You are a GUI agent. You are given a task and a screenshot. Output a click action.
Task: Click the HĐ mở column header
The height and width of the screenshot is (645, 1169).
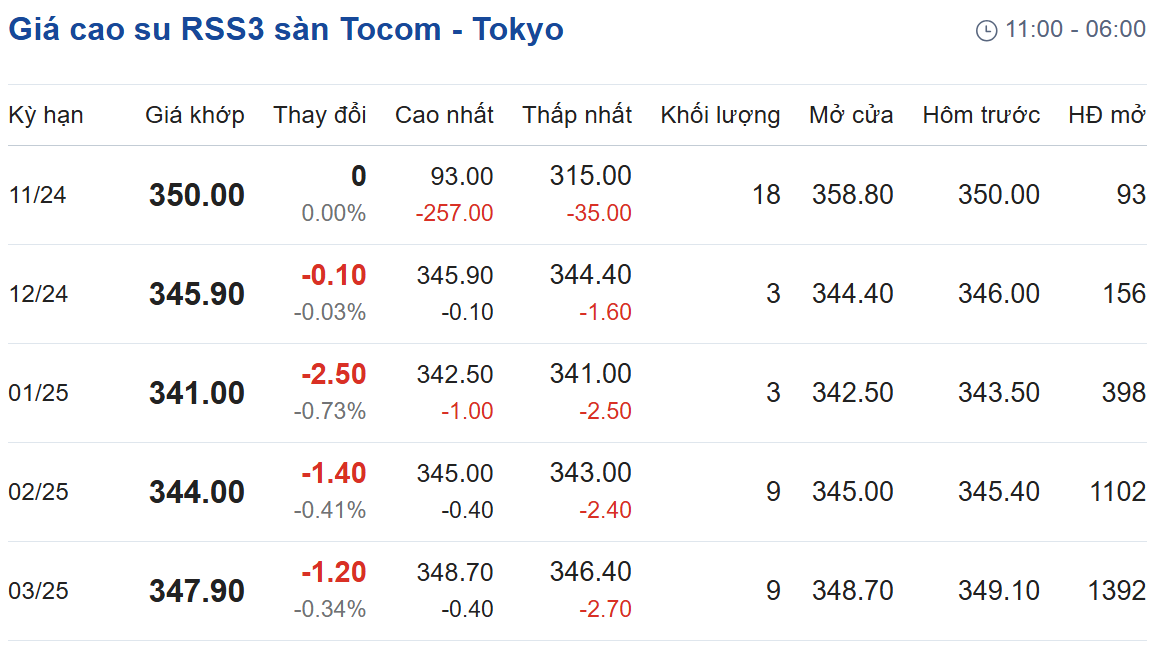pos(1106,115)
